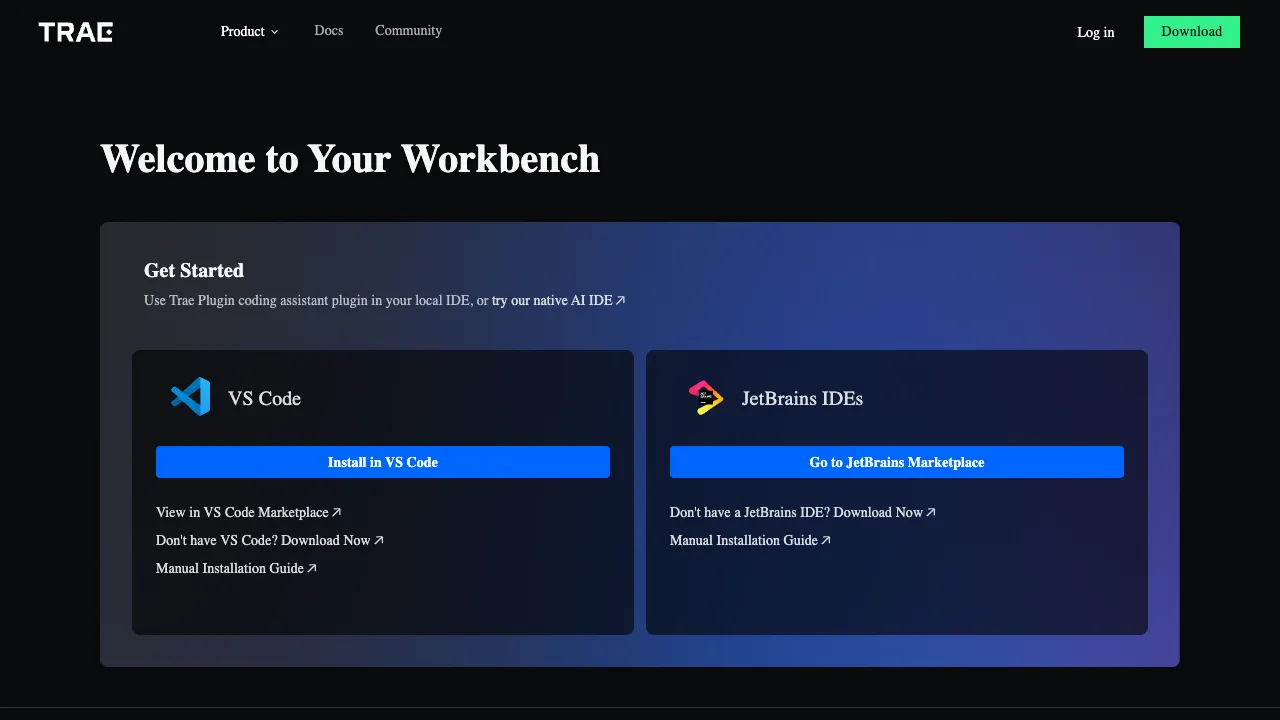The width and height of the screenshot is (1280, 720).
Task: Click the JetBrains IDEs card title text
Action: pos(802,398)
